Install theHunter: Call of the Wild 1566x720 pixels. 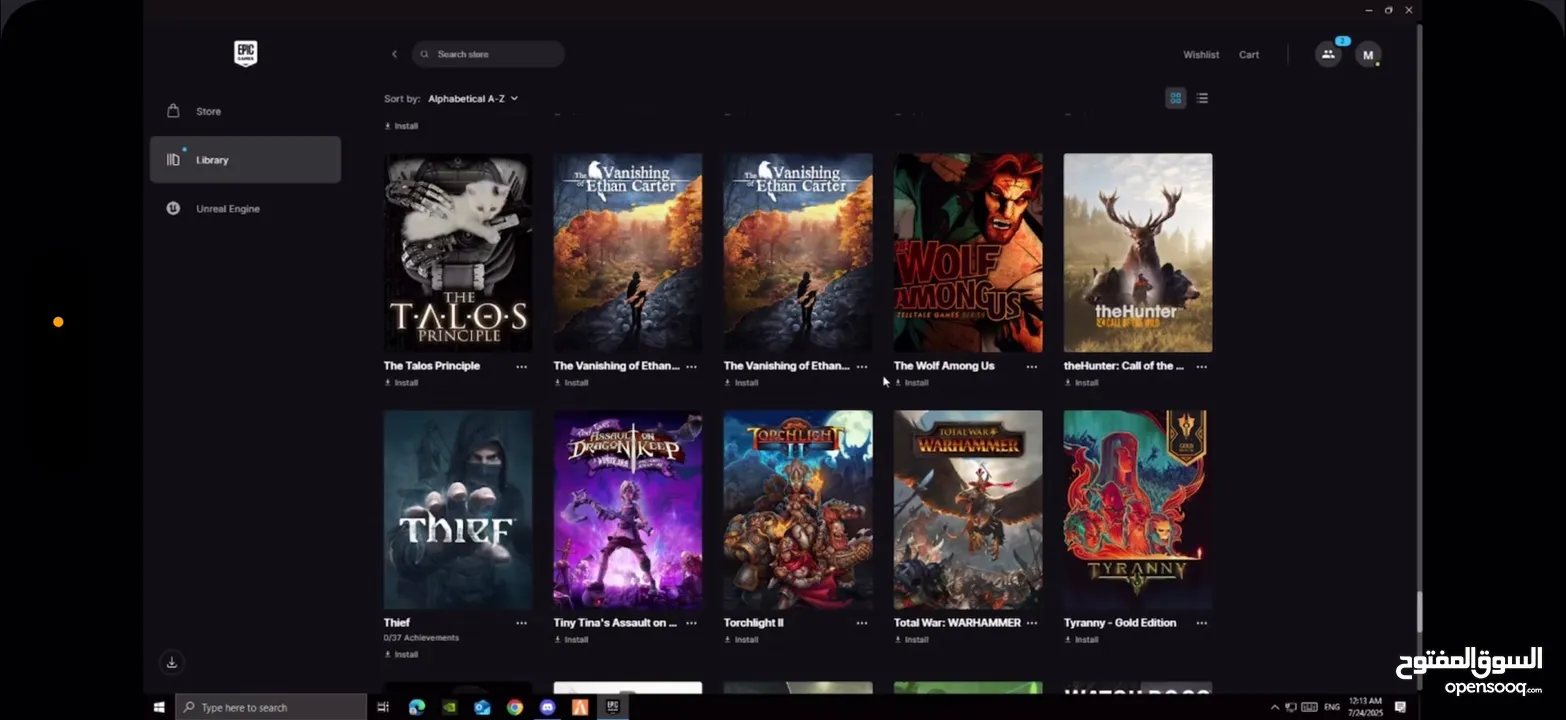[x=1081, y=383]
